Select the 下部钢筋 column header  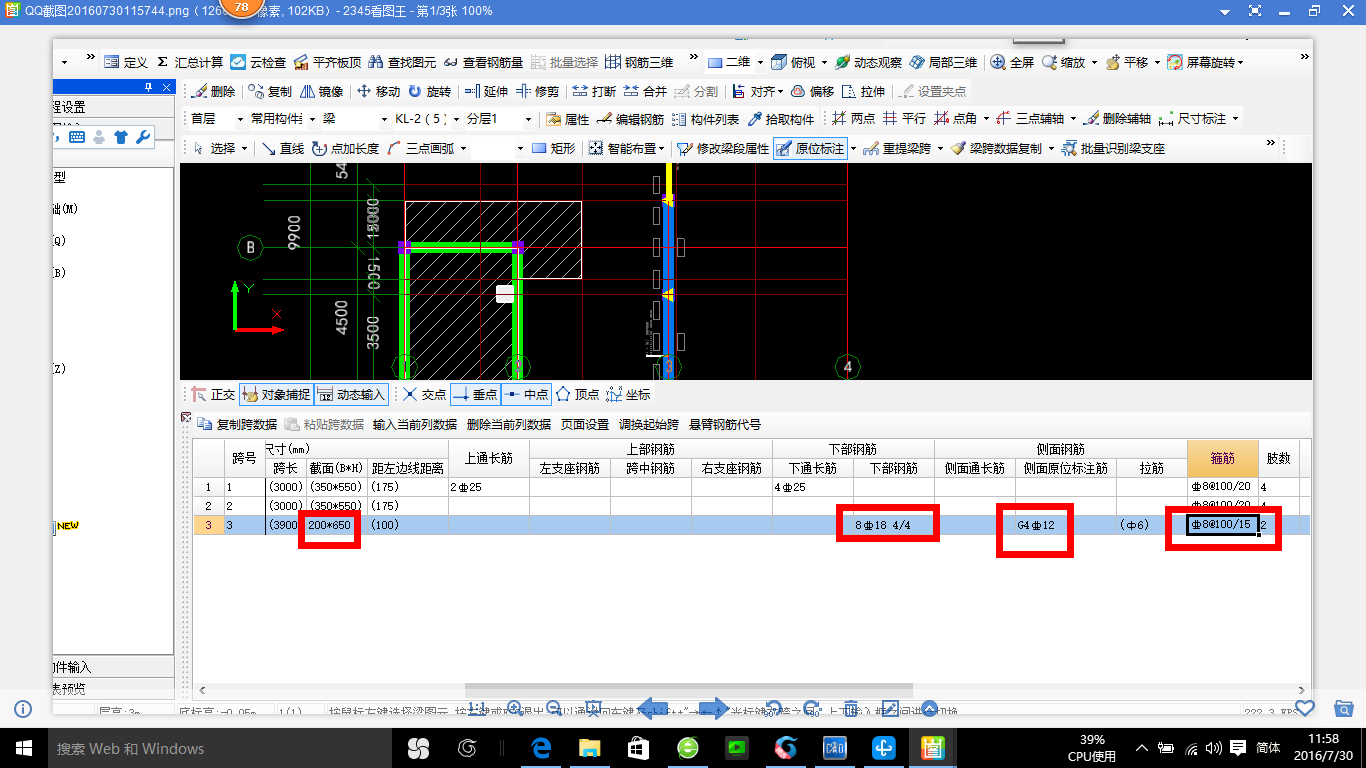point(894,468)
